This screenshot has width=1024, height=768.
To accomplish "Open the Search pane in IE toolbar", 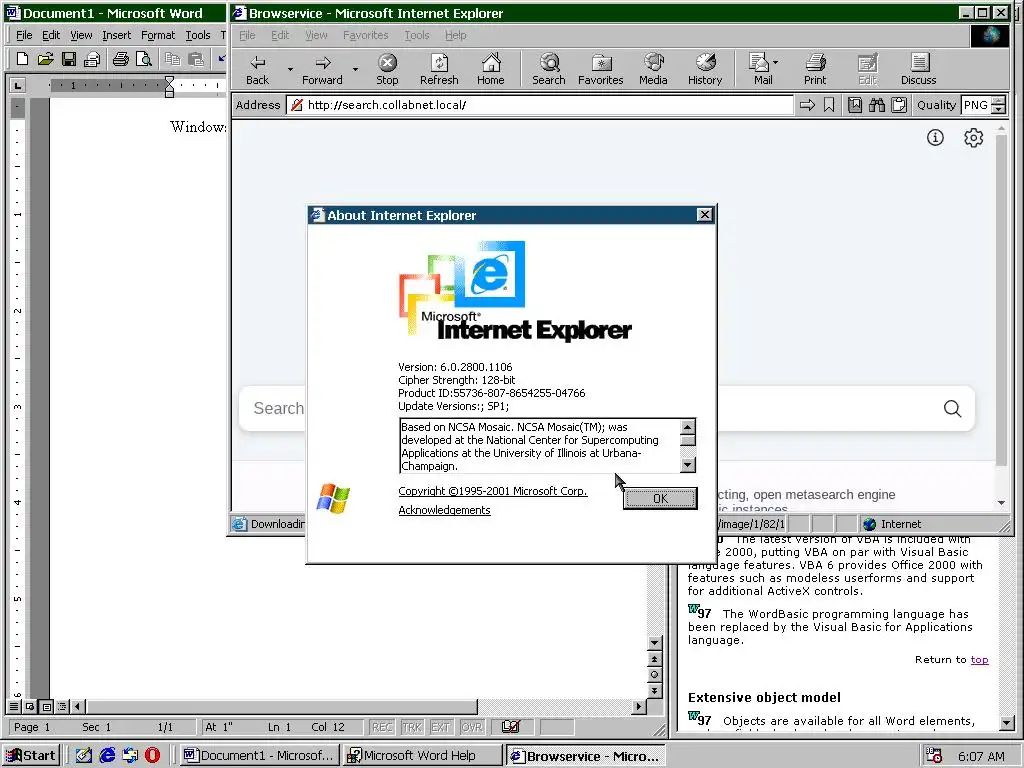I will tap(549, 70).
